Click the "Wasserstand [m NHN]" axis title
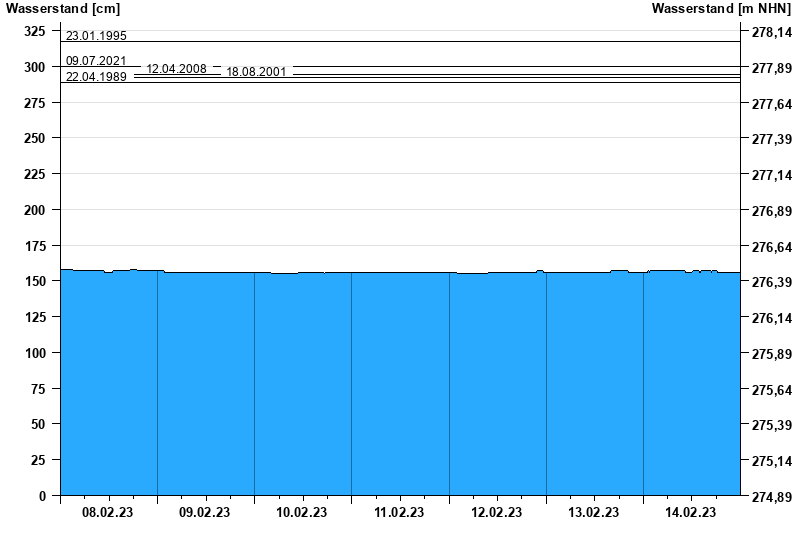Image resolution: width=800 pixels, height=550 pixels. tap(723, 9)
